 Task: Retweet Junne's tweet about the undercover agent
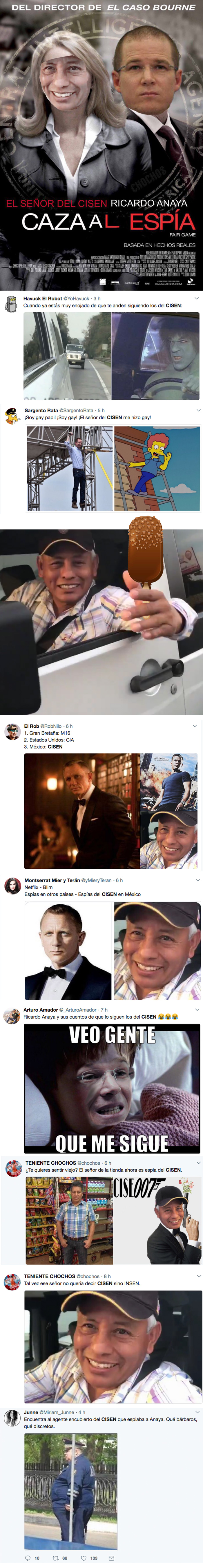55,1558
